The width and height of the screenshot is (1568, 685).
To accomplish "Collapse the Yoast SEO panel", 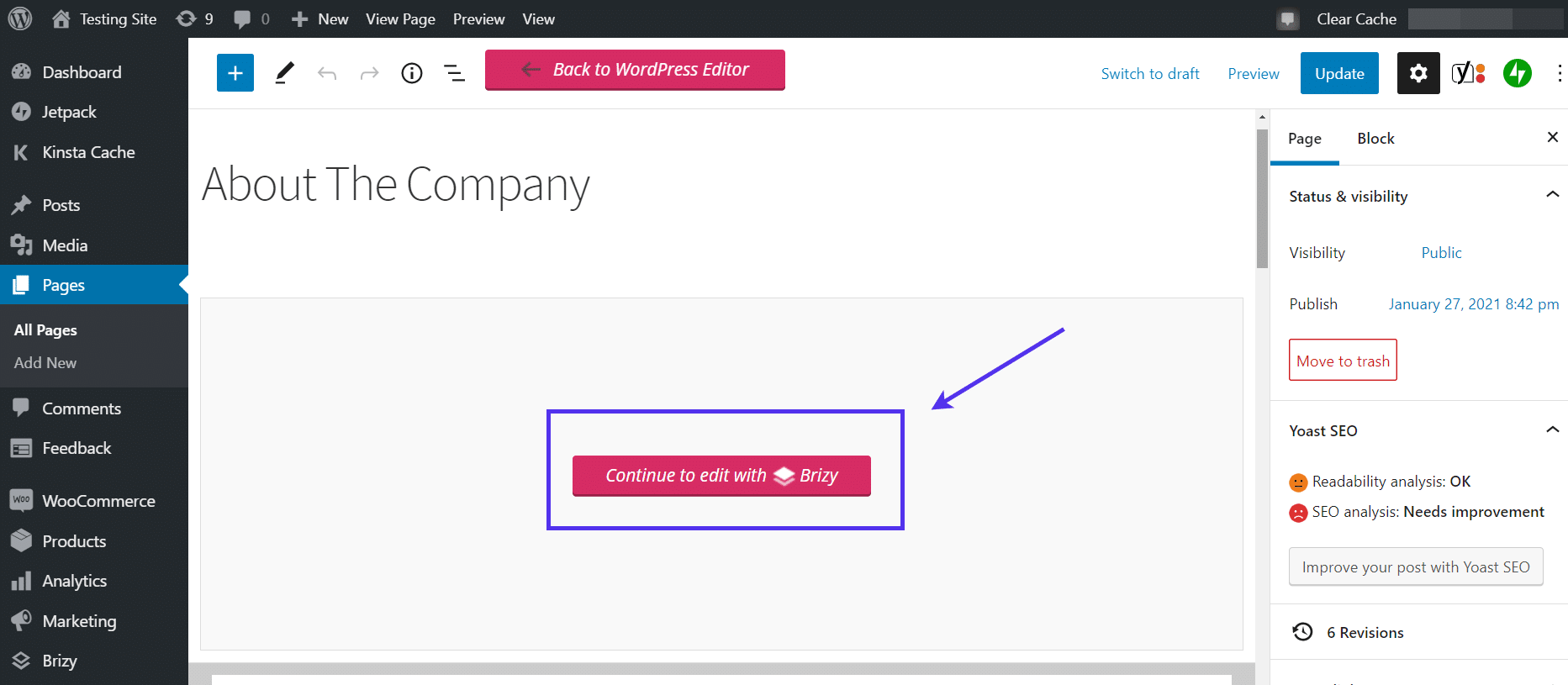I will pos(1552,429).
